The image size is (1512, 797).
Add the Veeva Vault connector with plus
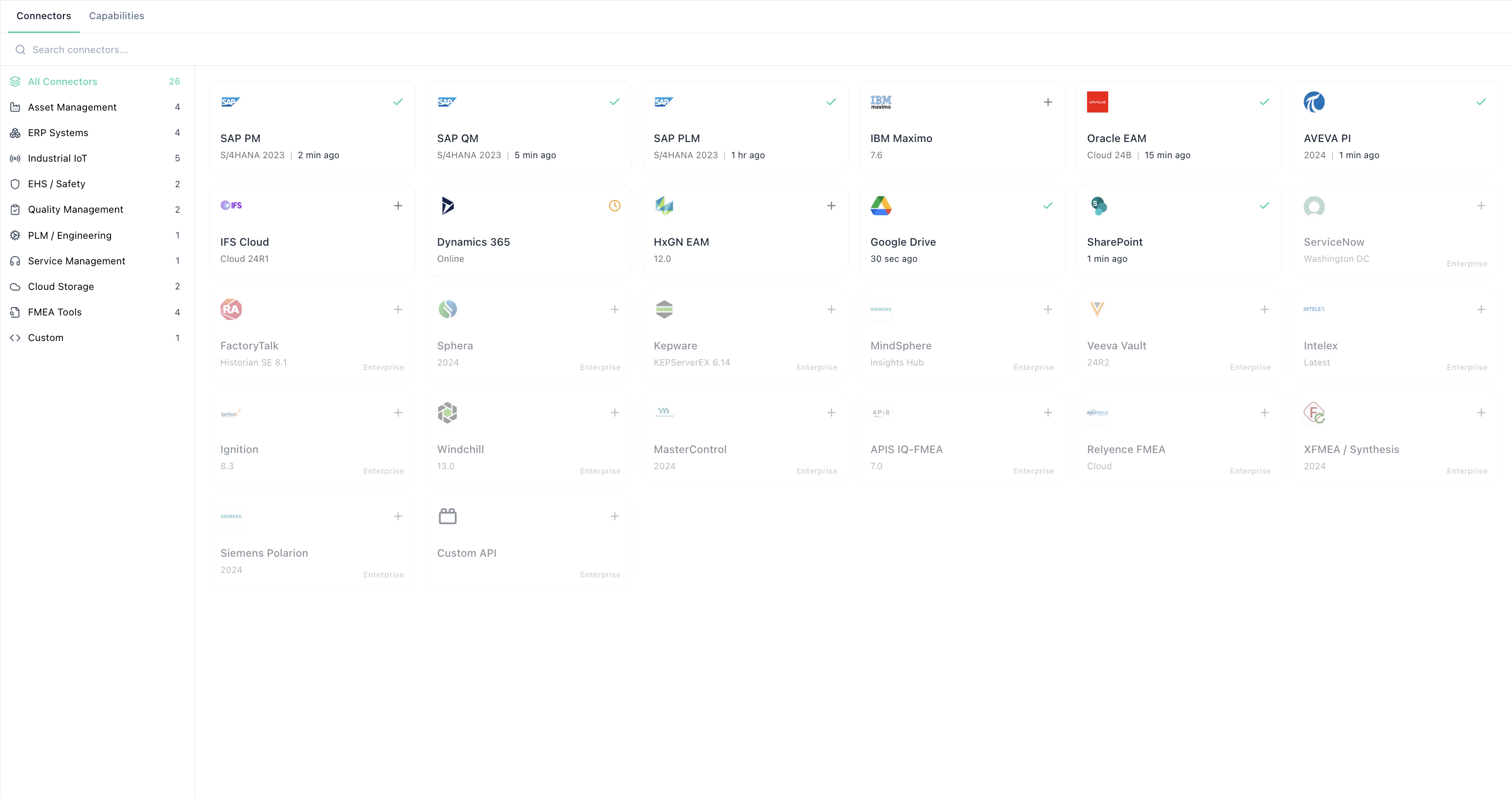point(1264,310)
